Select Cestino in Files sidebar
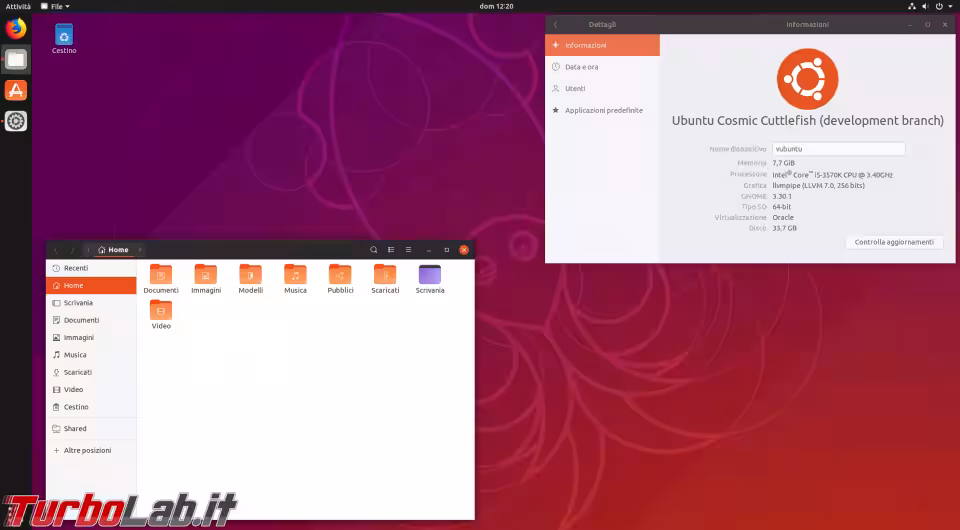This screenshot has width=960, height=530. click(91, 407)
